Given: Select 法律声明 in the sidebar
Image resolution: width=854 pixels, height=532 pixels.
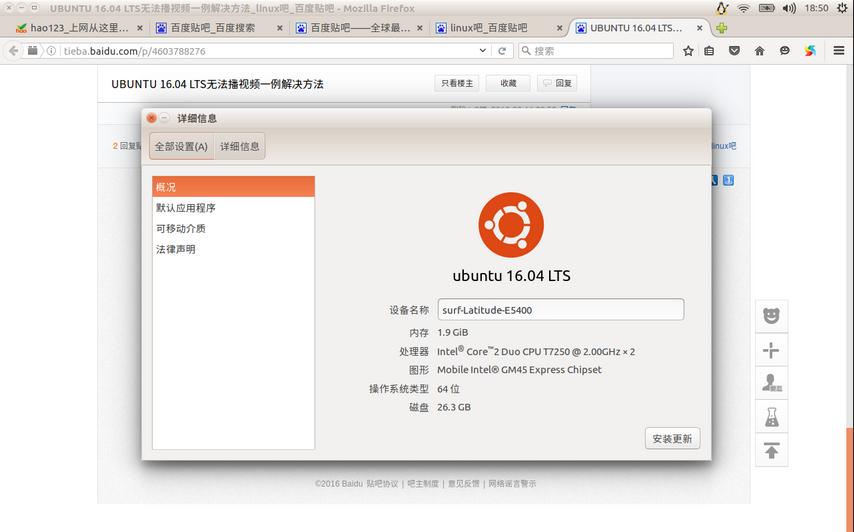Looking at the screenshot, I should click(233, 249).
